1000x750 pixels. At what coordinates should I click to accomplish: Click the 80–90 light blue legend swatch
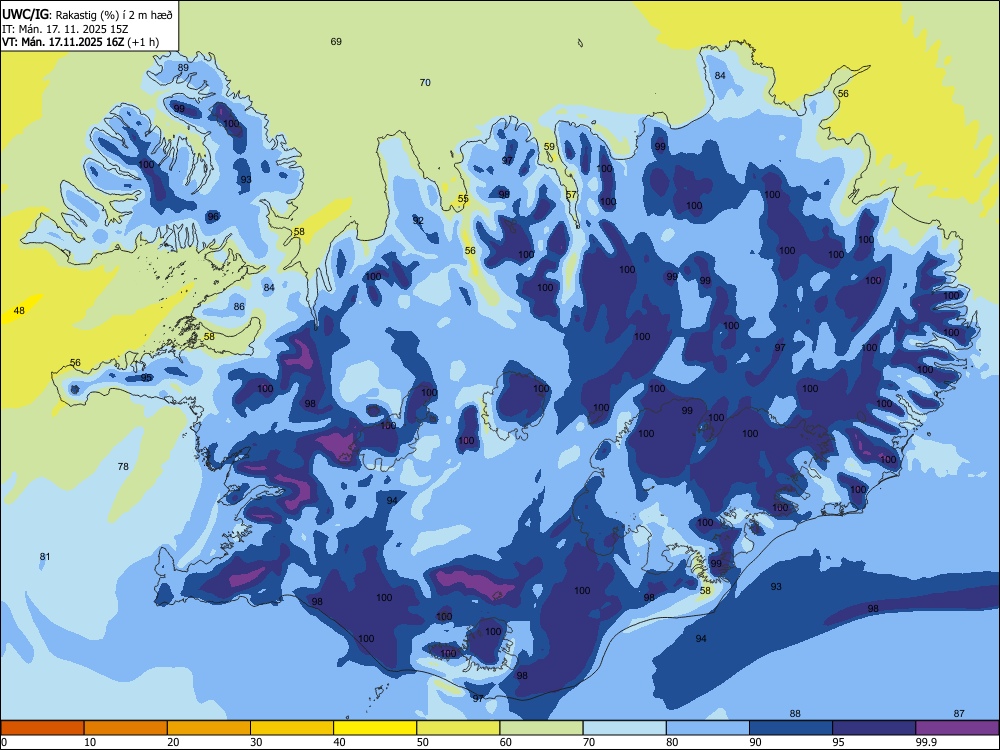coord(708,728)
